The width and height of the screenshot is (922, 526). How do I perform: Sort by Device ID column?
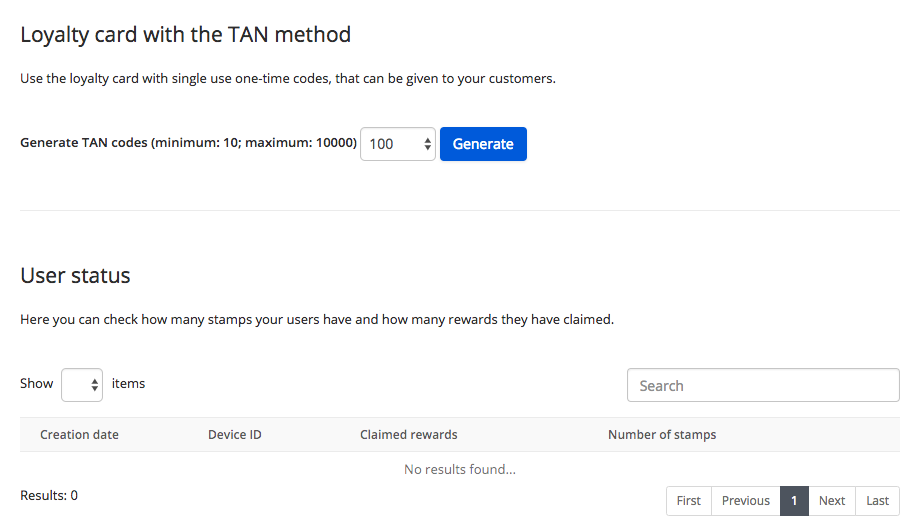pyautogui.click(x=235, y=434)
